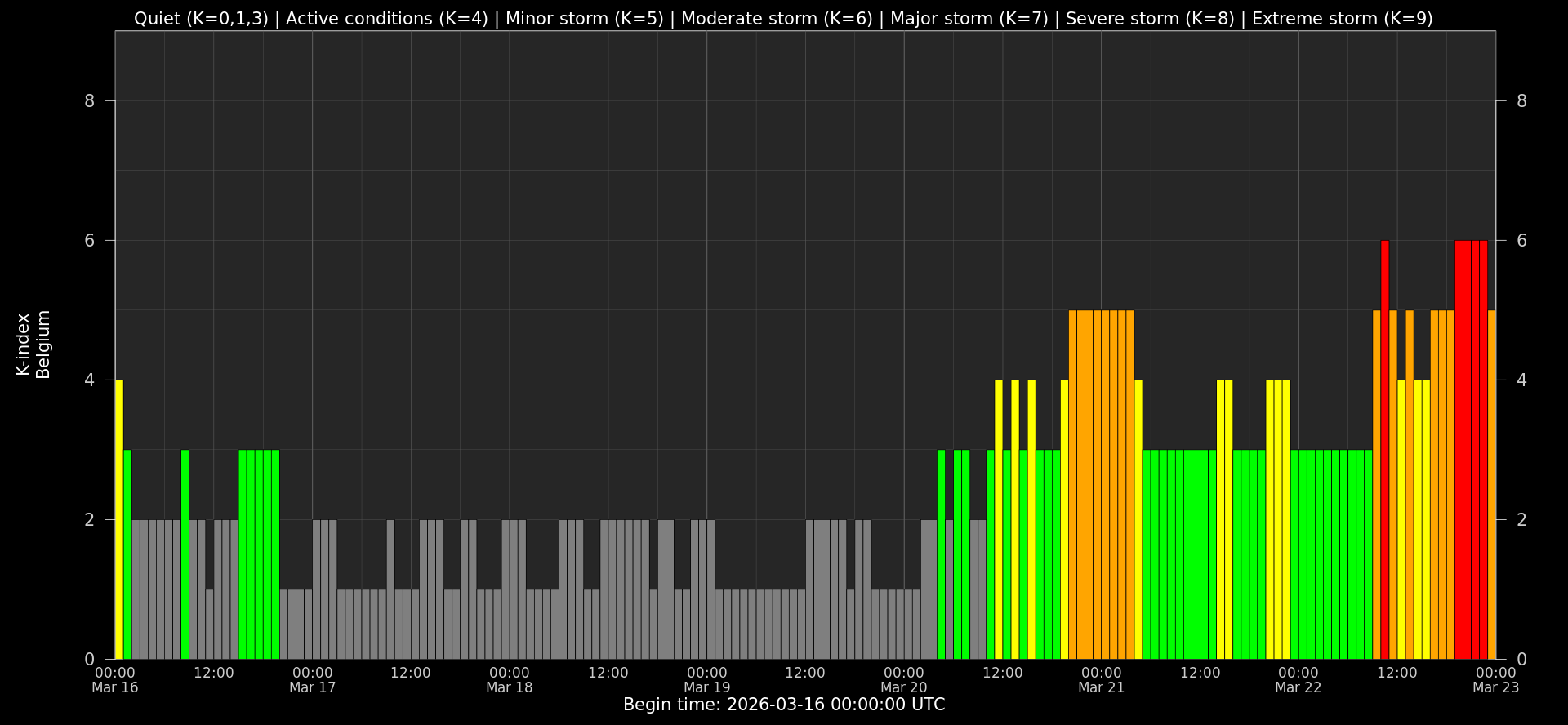Screen dimensions: 1568x725
Task: Click the 'Severe storm (K=8)' legend text
Action: [x=1150, y=19]
